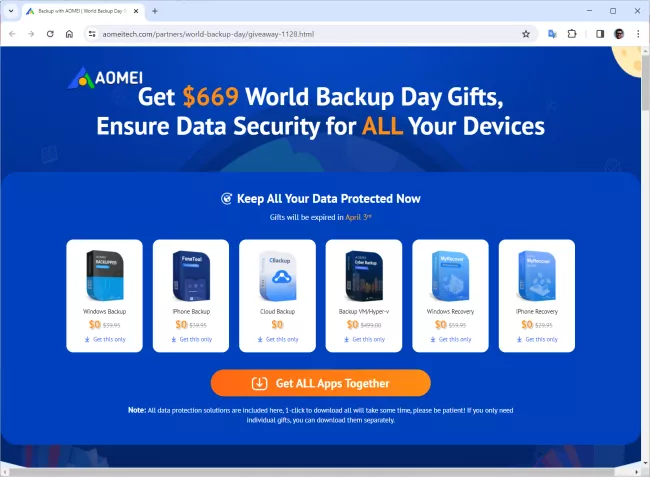Viewport: 650px width, 477px height.
Task: Bookmark this page with star icon
Action: (526, 34)
